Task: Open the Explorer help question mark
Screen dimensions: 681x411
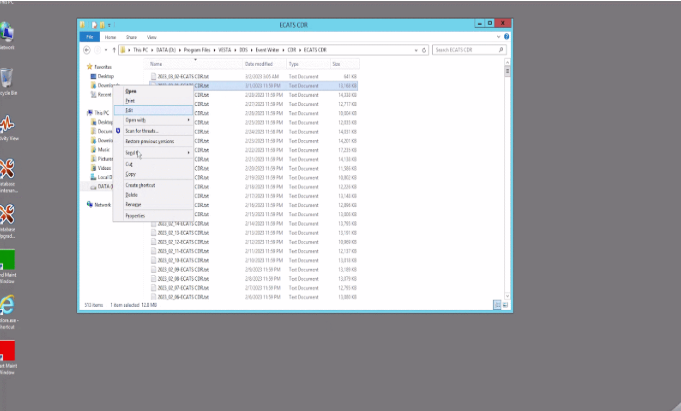Action: coord(506,37)
